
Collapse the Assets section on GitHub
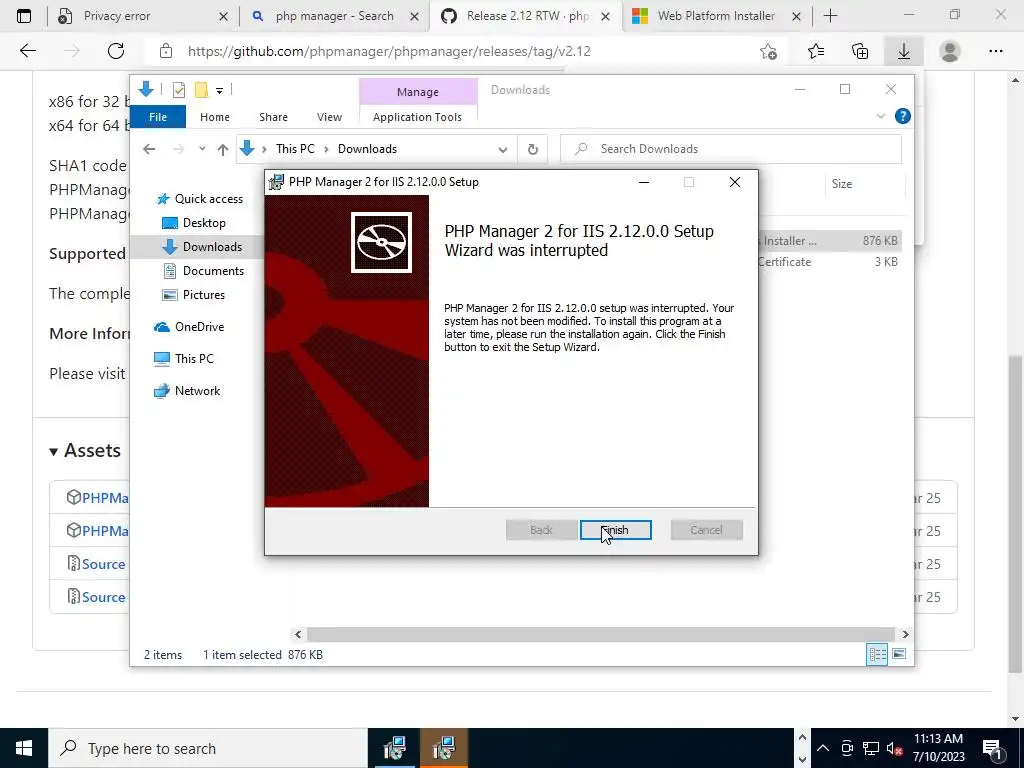[85, 451]
